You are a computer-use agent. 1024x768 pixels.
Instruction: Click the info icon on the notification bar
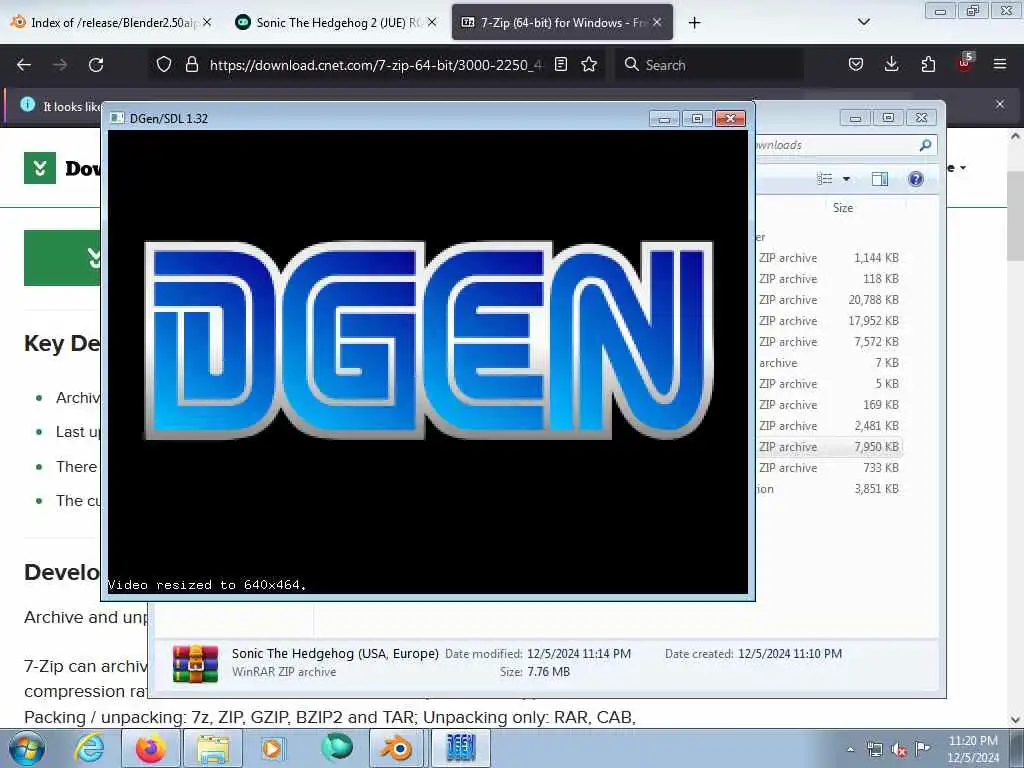(x=27, y=104)
